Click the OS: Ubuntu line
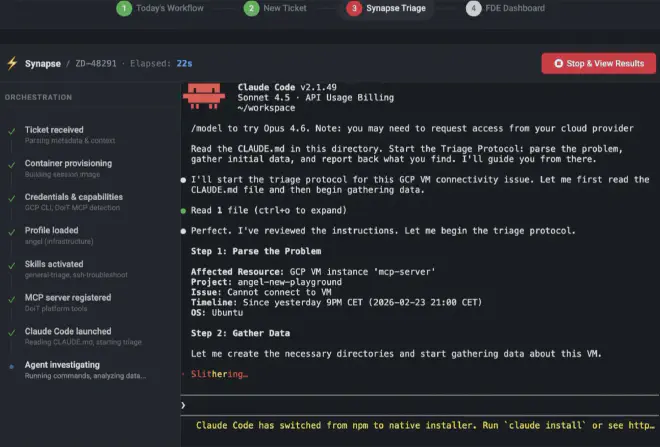The image size is (660, 447). pos(217,313)
